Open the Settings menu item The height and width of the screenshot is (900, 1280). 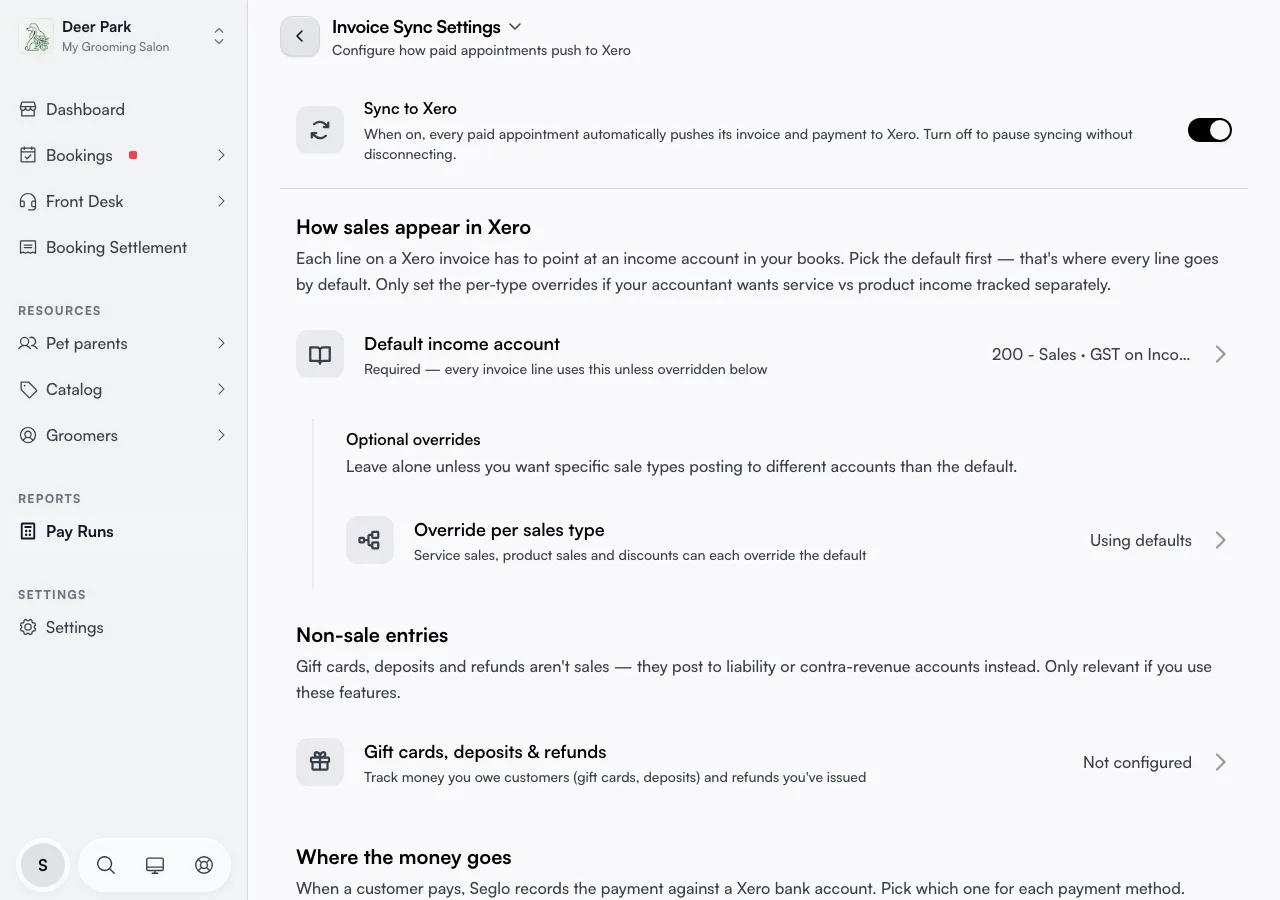tap(123, 627)
